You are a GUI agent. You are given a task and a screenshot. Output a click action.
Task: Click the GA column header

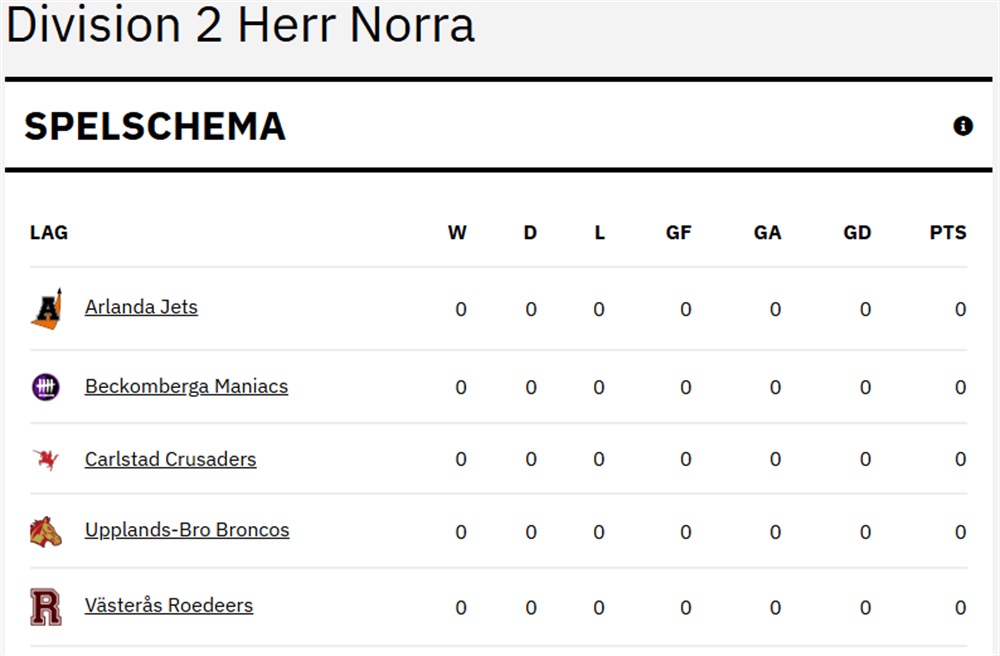(x=767, y=233)
